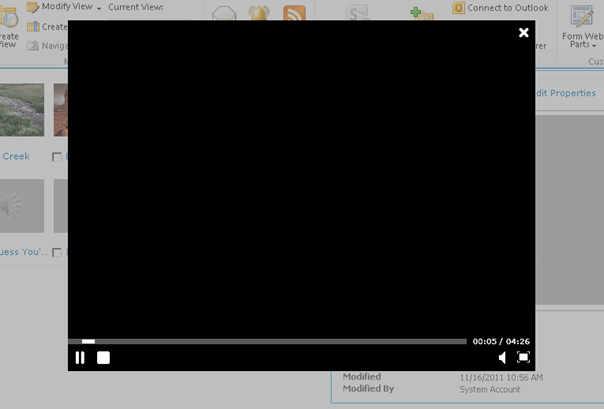Click the Outlook icon in ribbon
Viewport: 604px width, 409px height.
coord(458,8)
